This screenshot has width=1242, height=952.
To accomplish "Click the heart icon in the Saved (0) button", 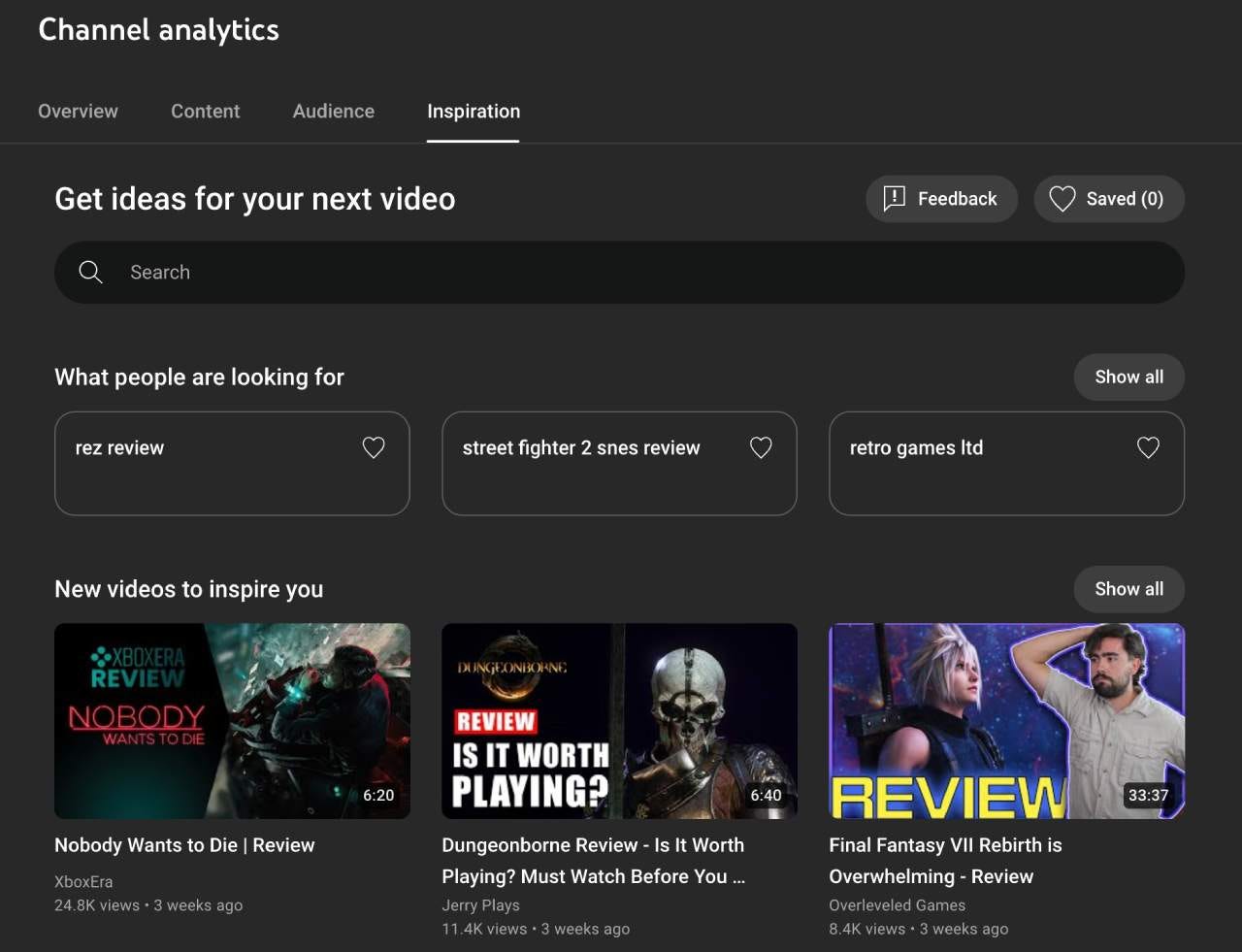I will [1062, 199].
